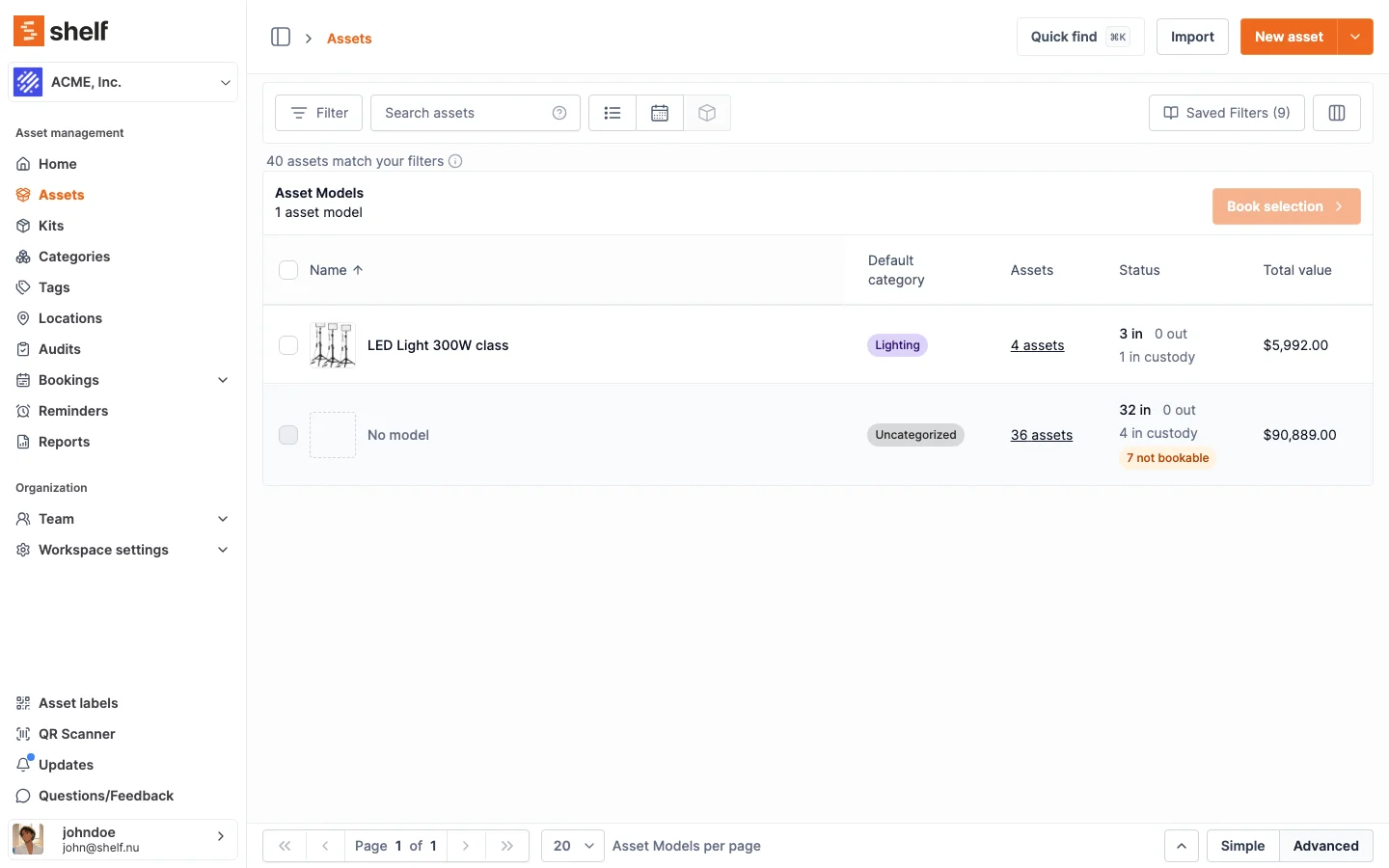Open the 20 per page dropdown
Viewport: 1389px width, 868px height.
point(573,846)
